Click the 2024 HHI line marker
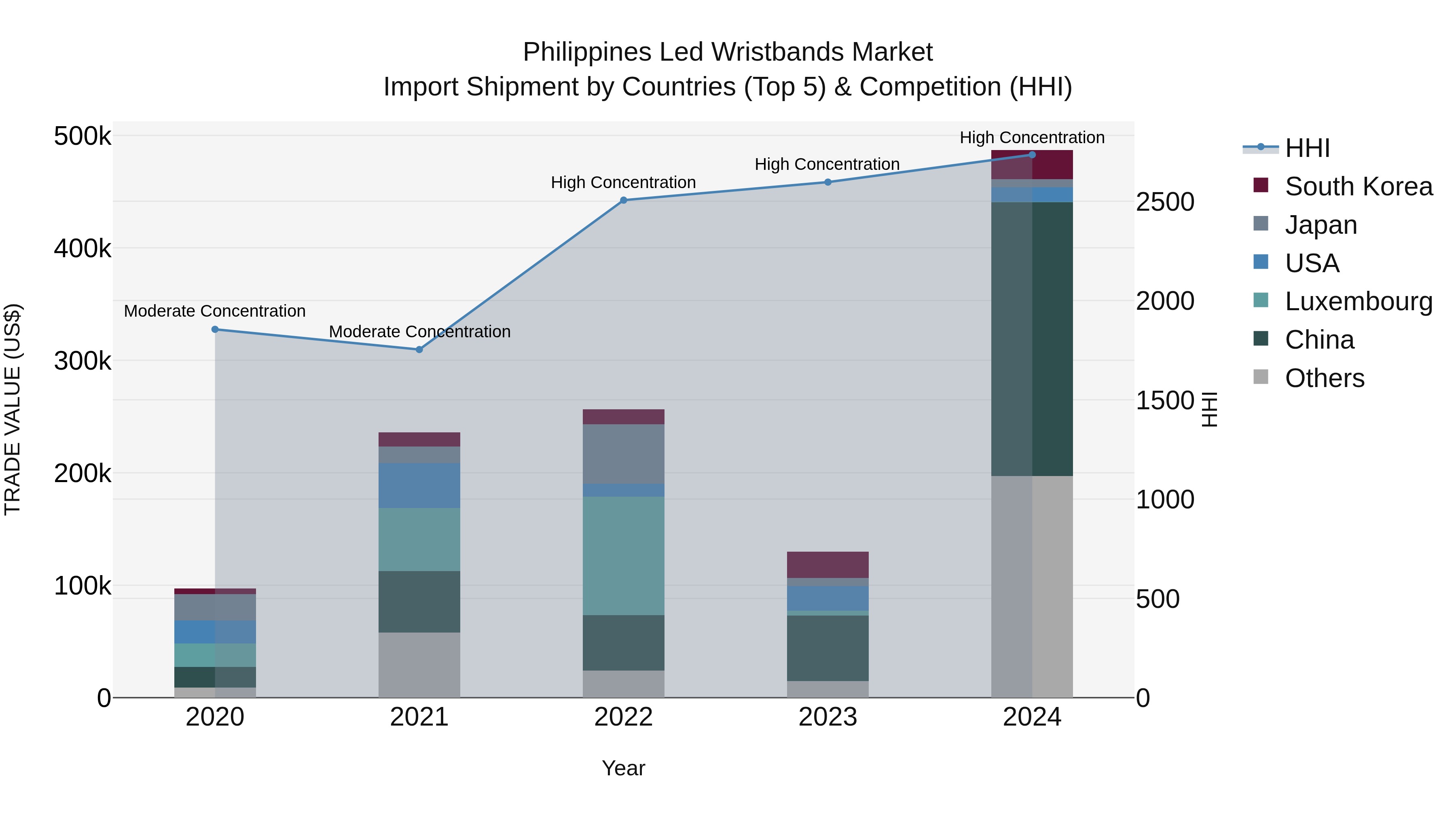This screenshot has height=819, width=1456. tap(1032, 155)
